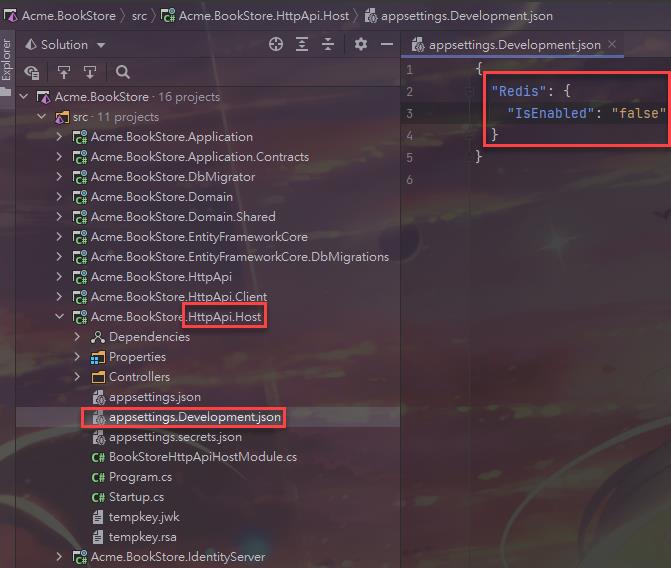Expand the Controllers folder
Screen dimensions: 671x568
pyautogui.click(x=77, y=377)
